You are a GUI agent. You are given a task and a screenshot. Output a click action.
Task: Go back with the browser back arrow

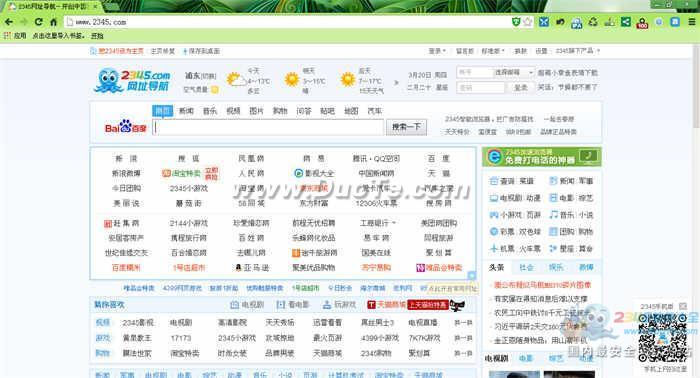[8, 22]
